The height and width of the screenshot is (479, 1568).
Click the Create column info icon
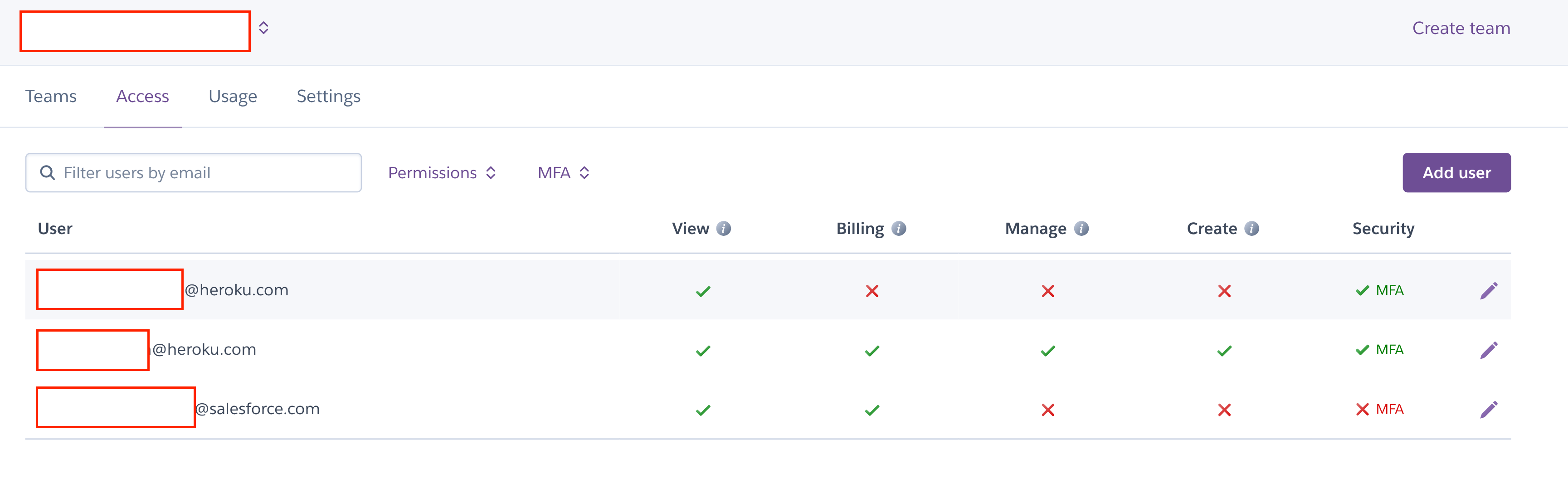pos(1251,229)
